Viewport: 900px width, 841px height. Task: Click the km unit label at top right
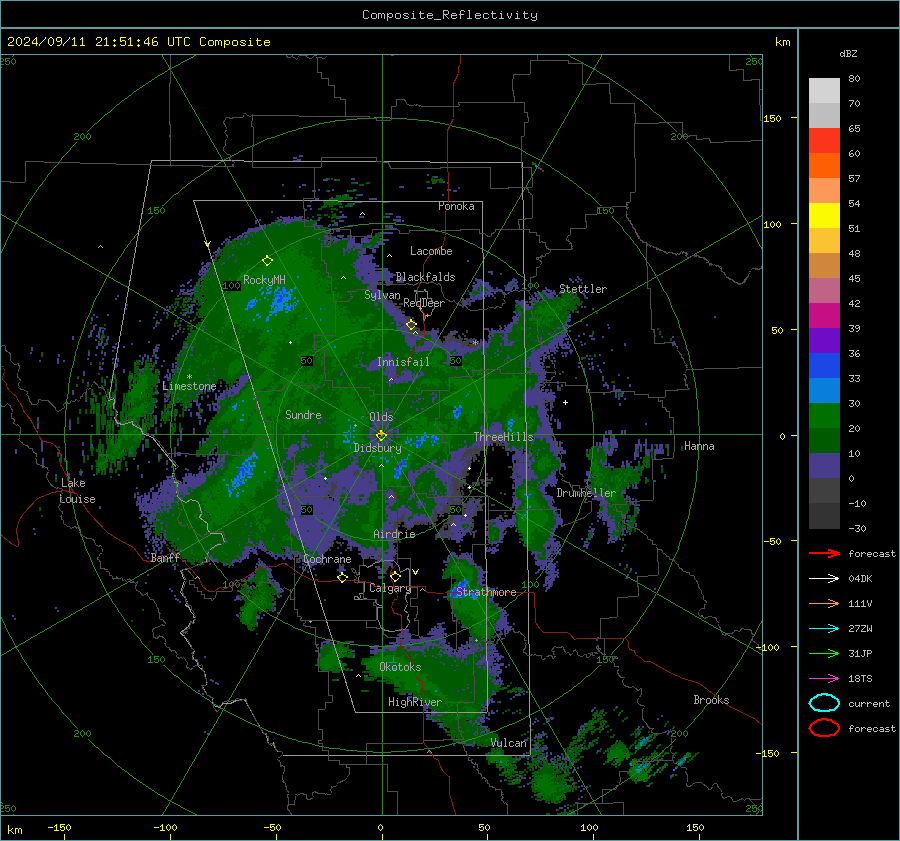(x=782, y=42)
